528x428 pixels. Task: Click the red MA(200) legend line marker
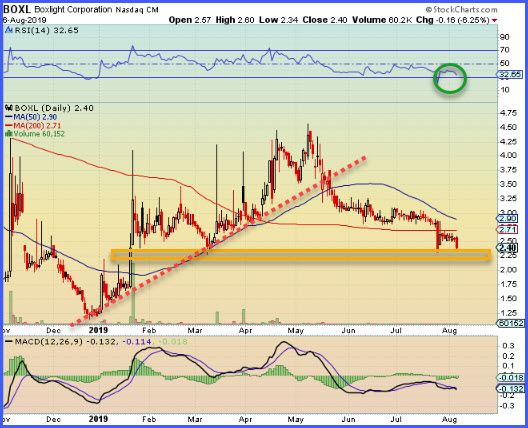[x=9, y=126]
